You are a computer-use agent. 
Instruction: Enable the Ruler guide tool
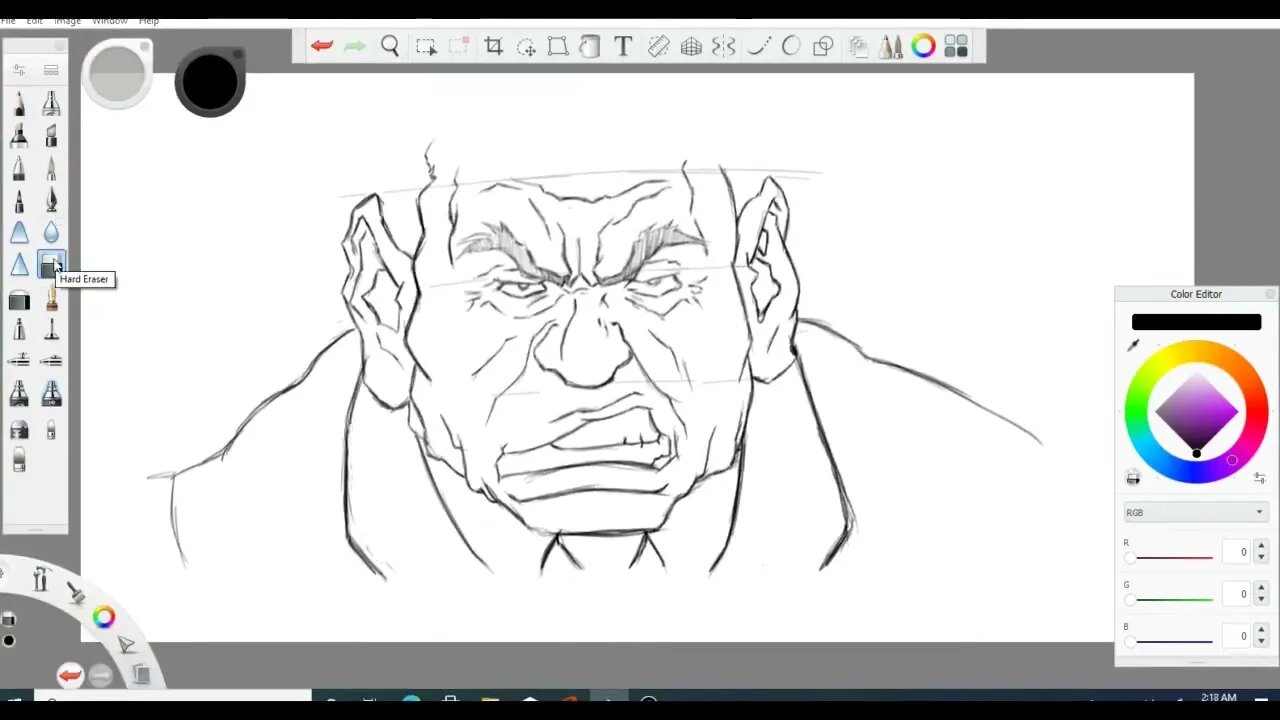tap(658, 46)
